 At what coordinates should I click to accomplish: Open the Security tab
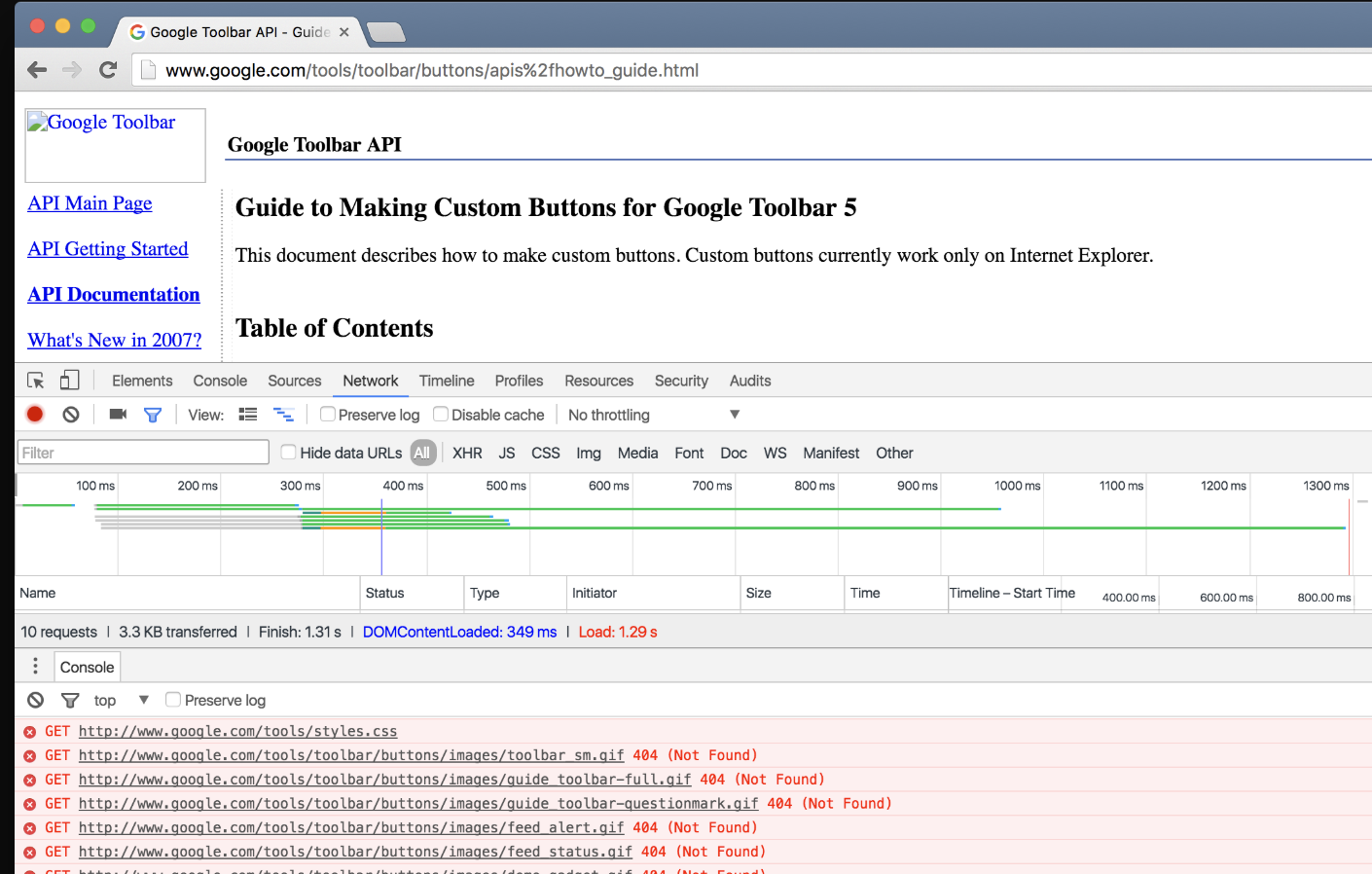tap(681, 381)
